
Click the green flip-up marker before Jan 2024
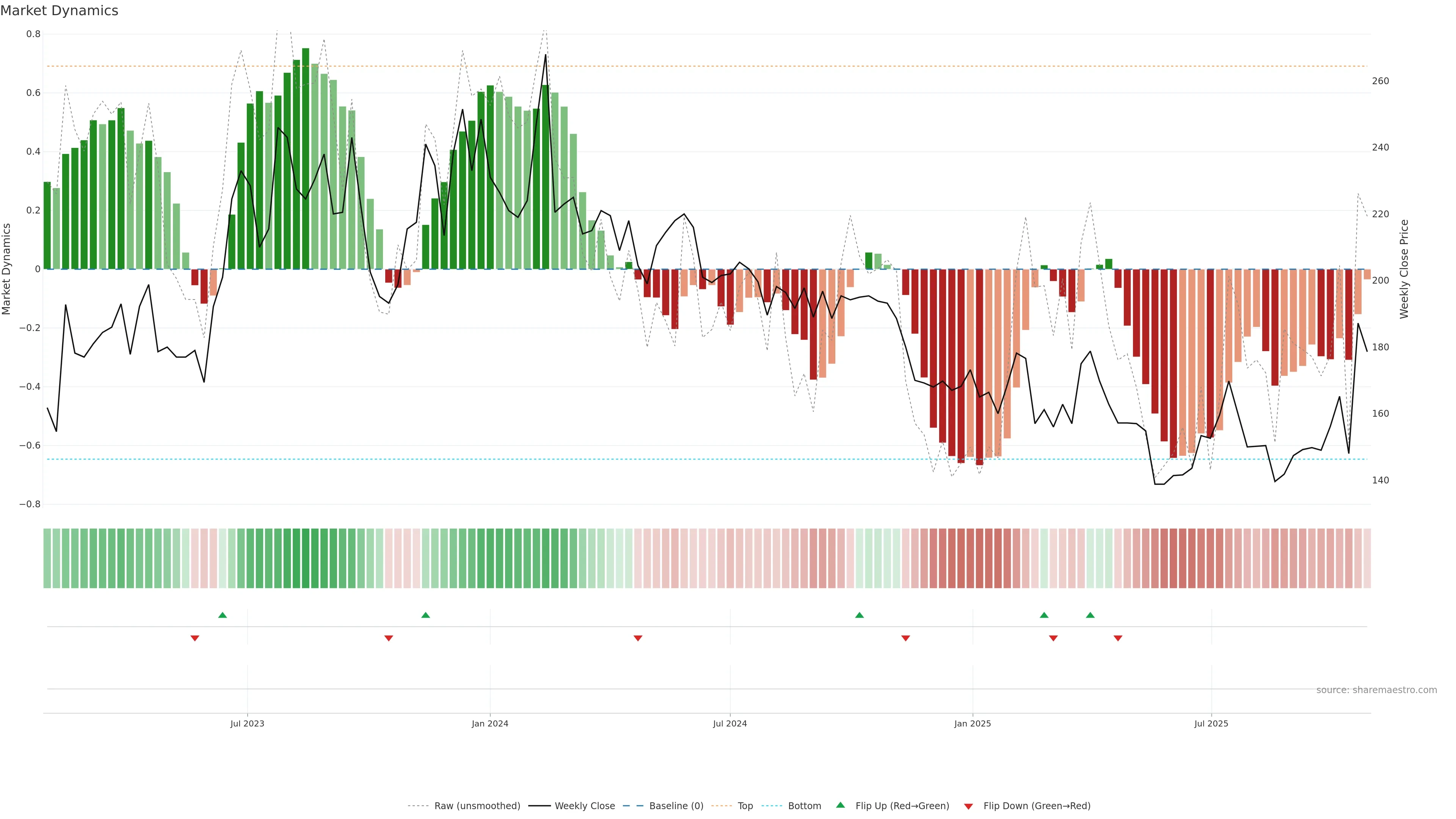(425, 615)
